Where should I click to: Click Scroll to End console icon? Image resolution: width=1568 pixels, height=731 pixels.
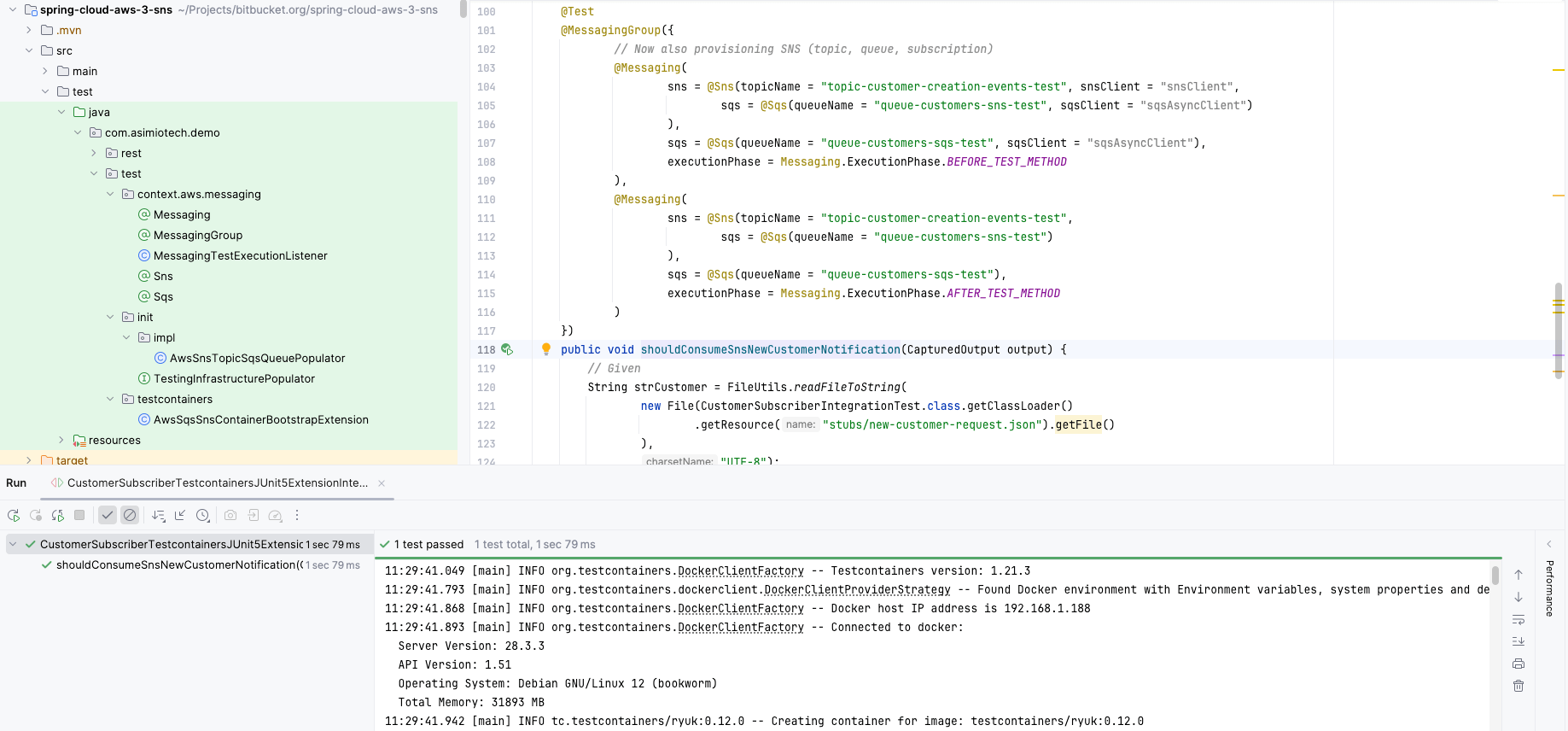coord(1518,641)
